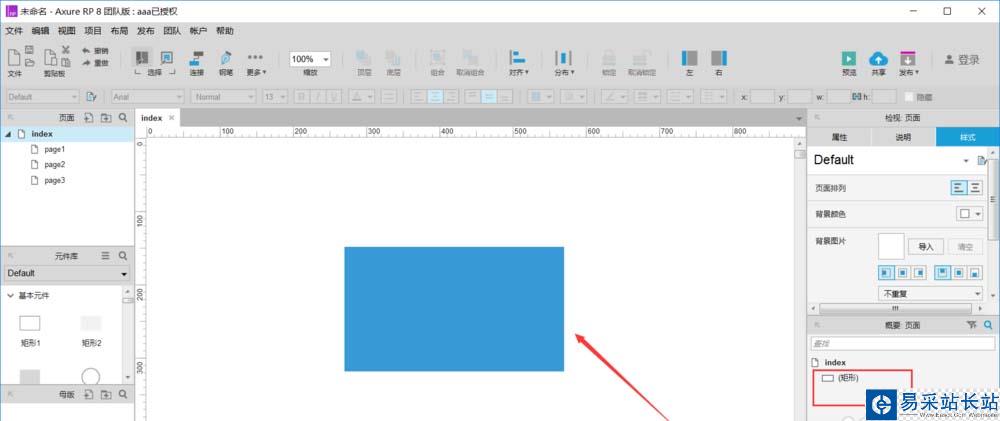Image resolution: width=1000 pixels, height=421 pixels.
Task: Click the 导入 import button
Action: 925,246
